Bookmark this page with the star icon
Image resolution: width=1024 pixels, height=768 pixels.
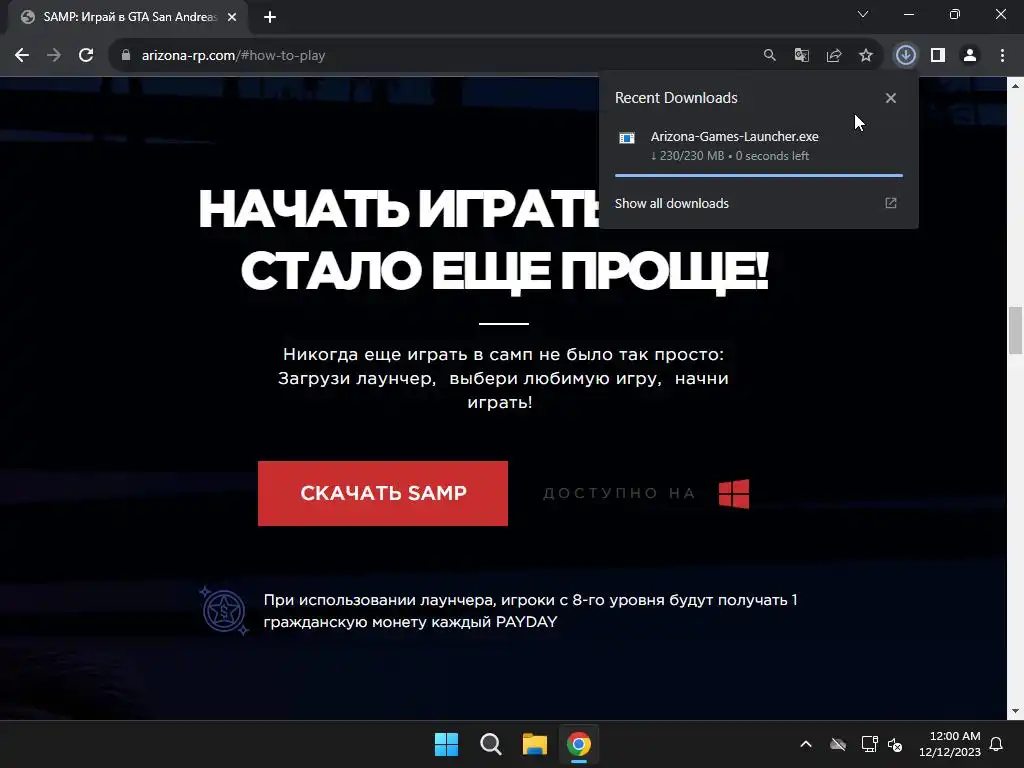[865, 56]
